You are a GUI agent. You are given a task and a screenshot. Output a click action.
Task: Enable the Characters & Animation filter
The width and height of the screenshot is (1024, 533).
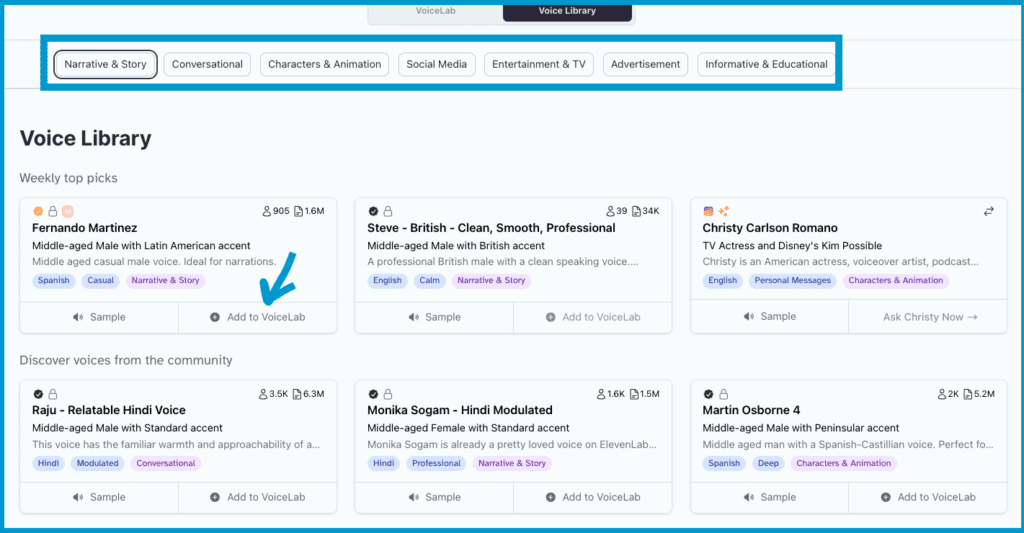pyautogui.click(x=324, y=64)
